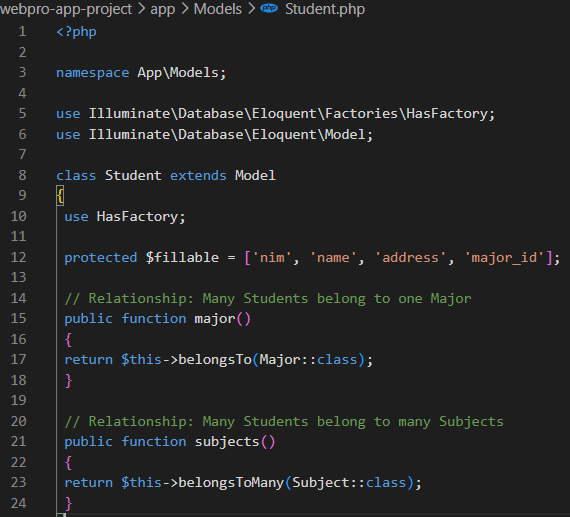
Task: Click the class keyword on line 8
Action: coord(76,176)
